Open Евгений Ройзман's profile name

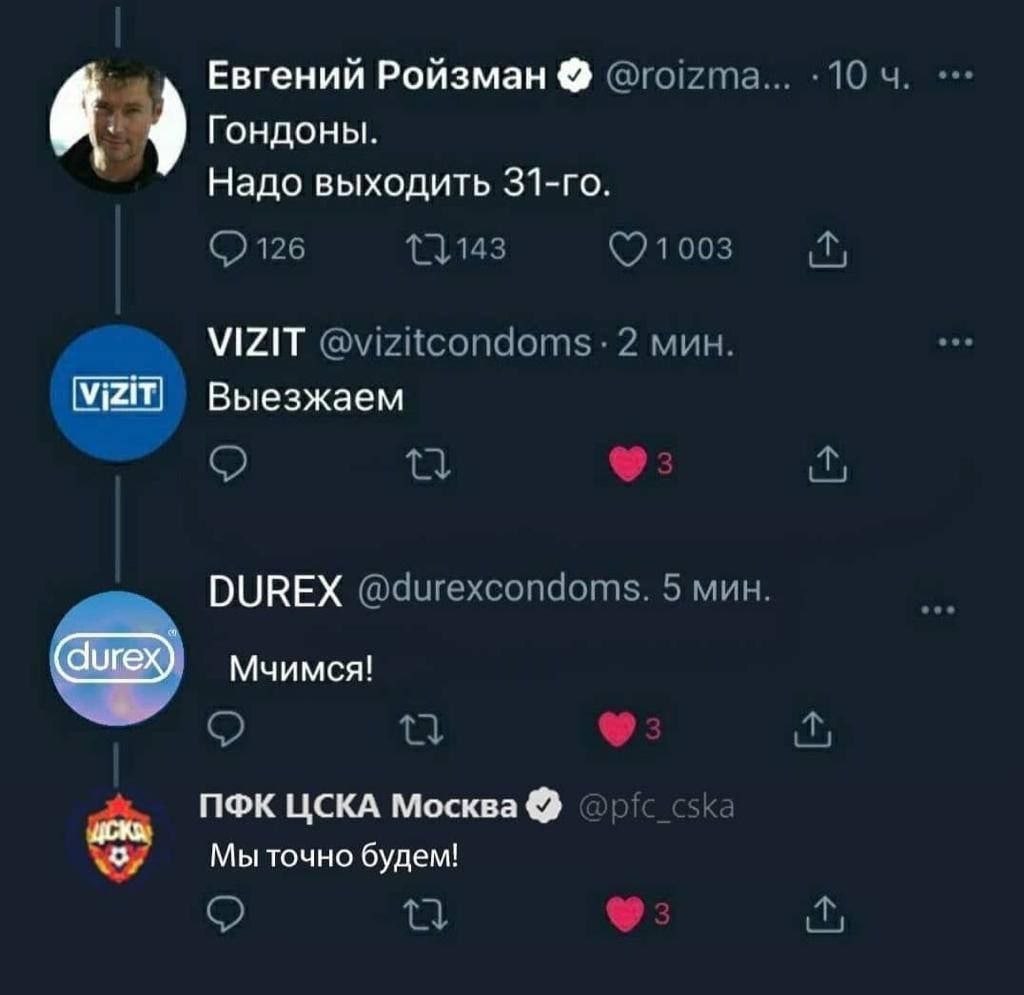point(377,76)
